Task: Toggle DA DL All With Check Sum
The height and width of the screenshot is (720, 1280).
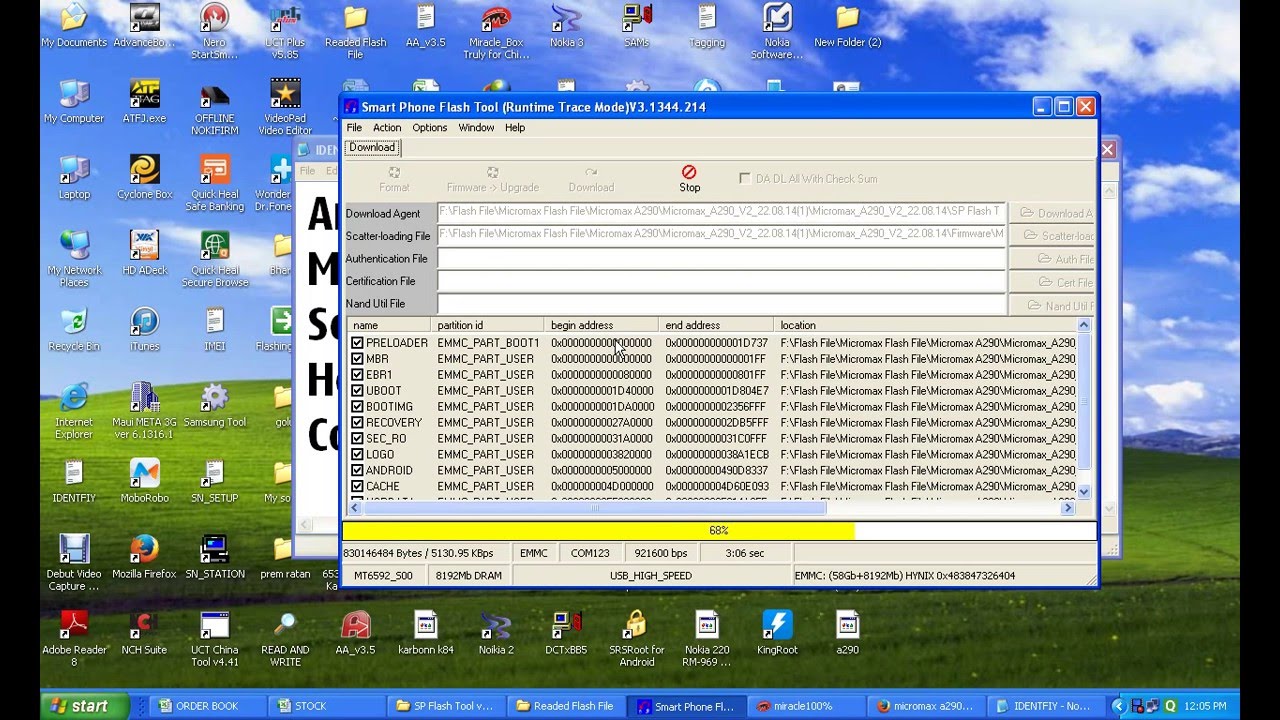Action: (745, 179)
